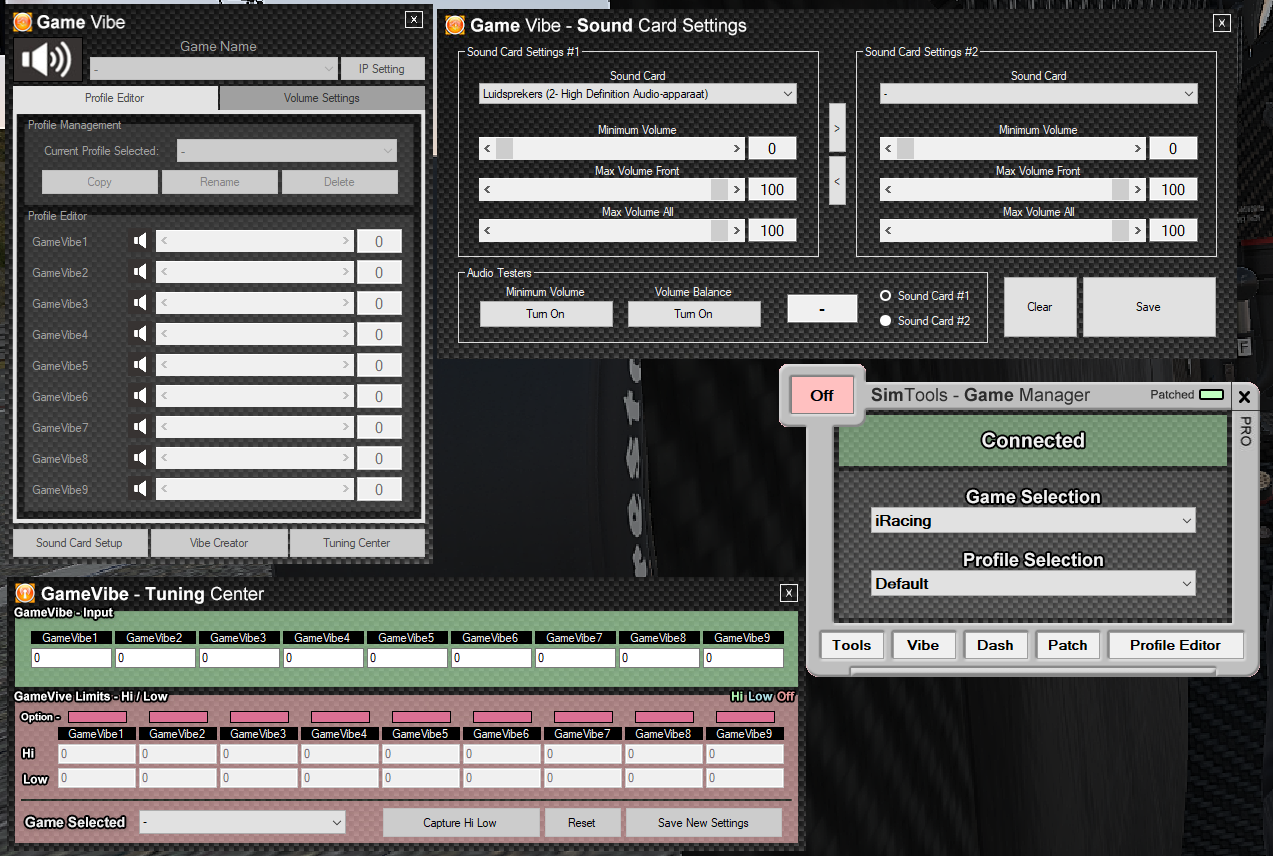Screen dimensions: 1273x856
Task: Click Sound Card #1 Minimum Volume slider thumb
Action: [x=505, y=149]
